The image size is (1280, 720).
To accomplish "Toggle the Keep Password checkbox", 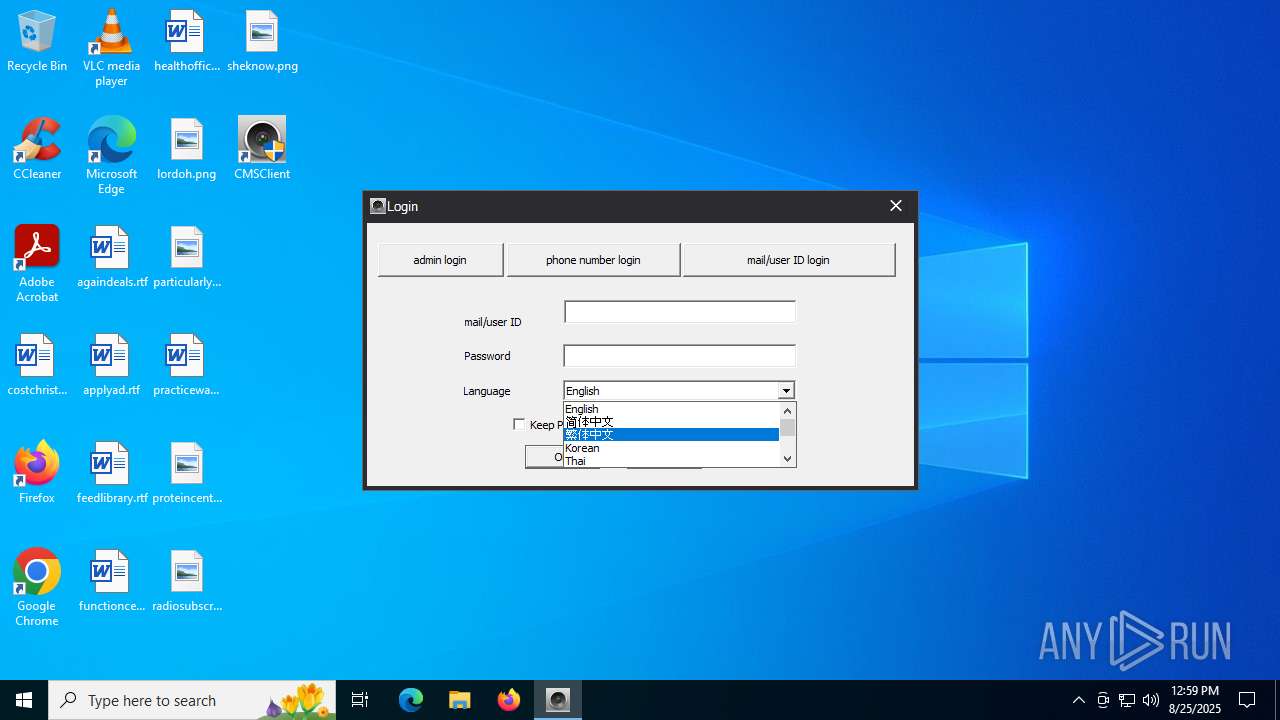I will 519,424.
